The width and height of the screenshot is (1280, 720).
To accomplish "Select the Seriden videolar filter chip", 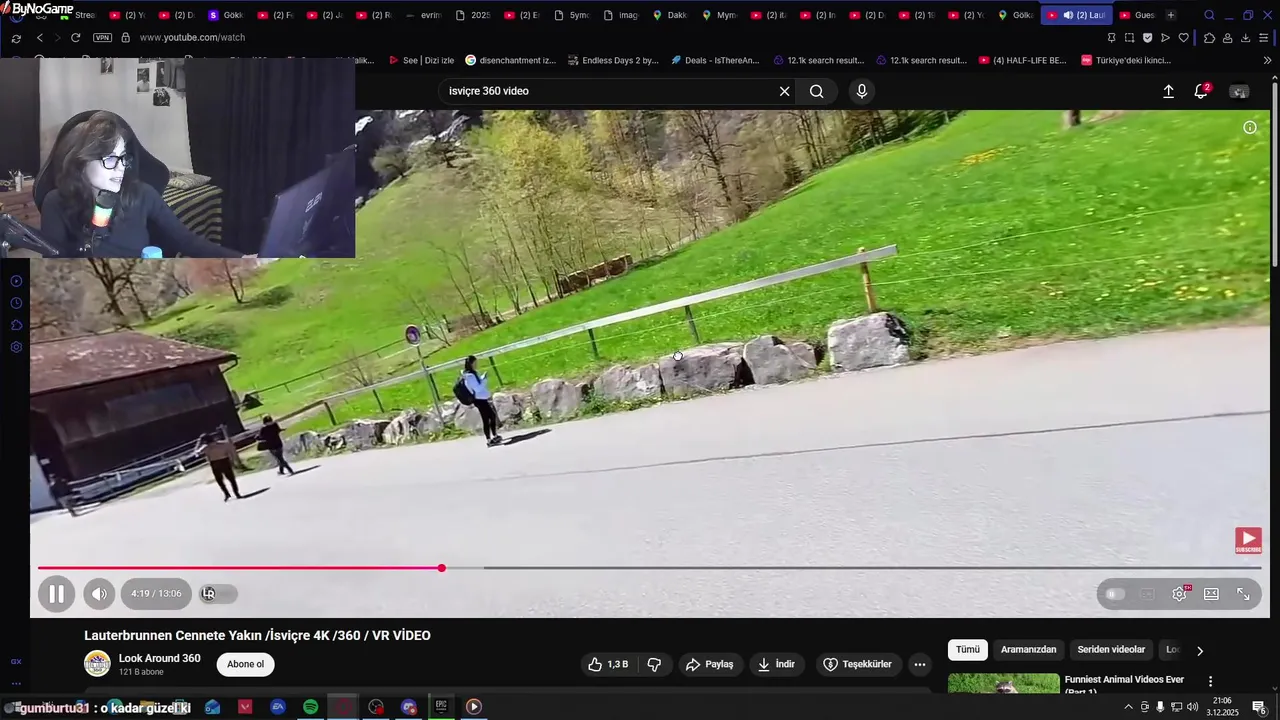I will [1111, 650].
